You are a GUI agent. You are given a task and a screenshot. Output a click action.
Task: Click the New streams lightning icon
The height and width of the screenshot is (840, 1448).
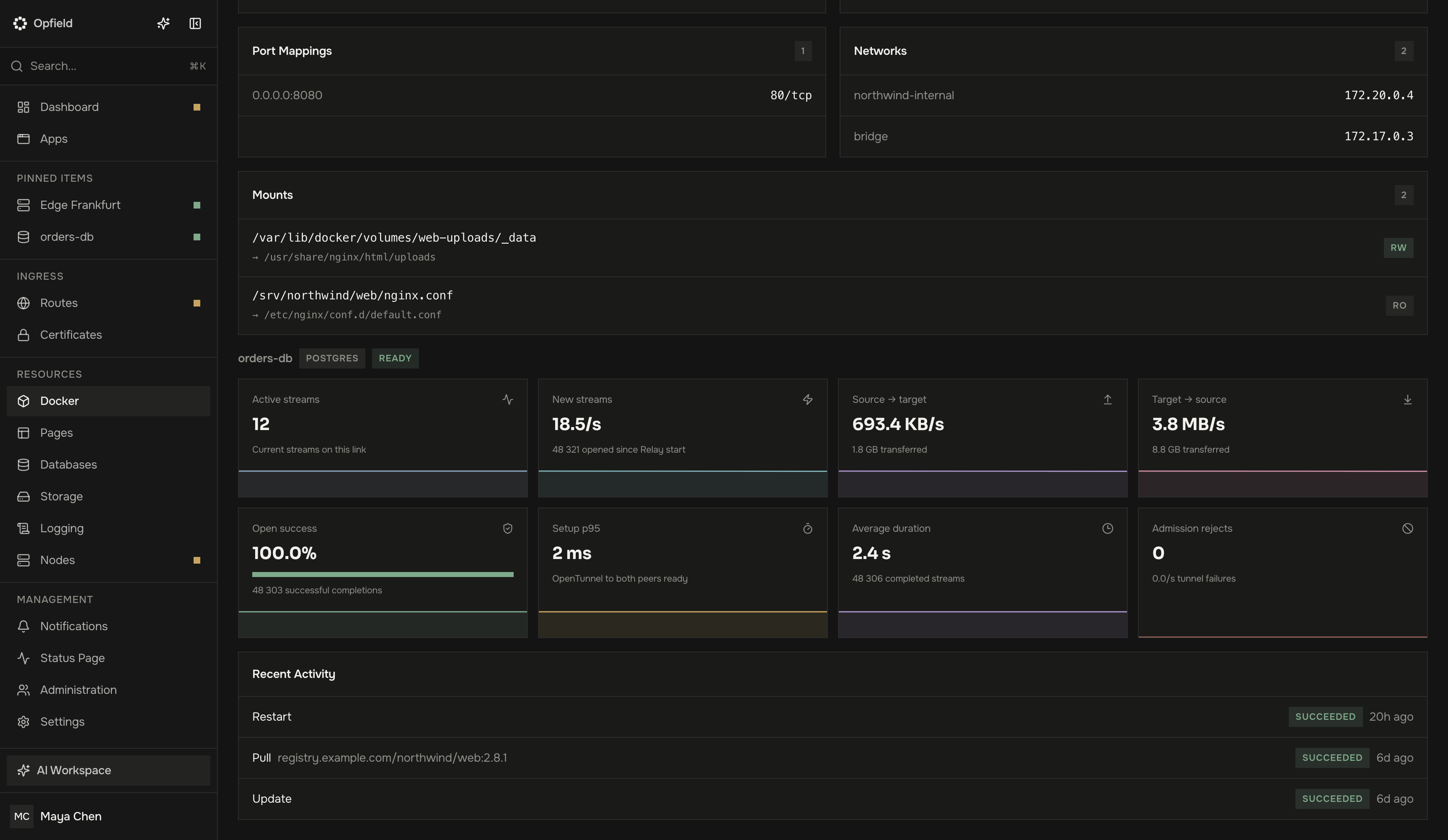click(808, 399)
